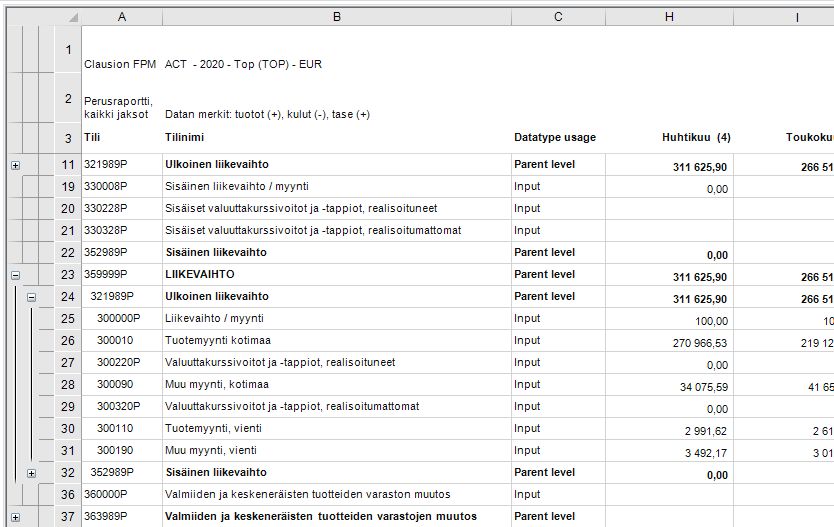
Task: Click 'Parent level' cell in row 37
Action: click(x=558, y=516)
